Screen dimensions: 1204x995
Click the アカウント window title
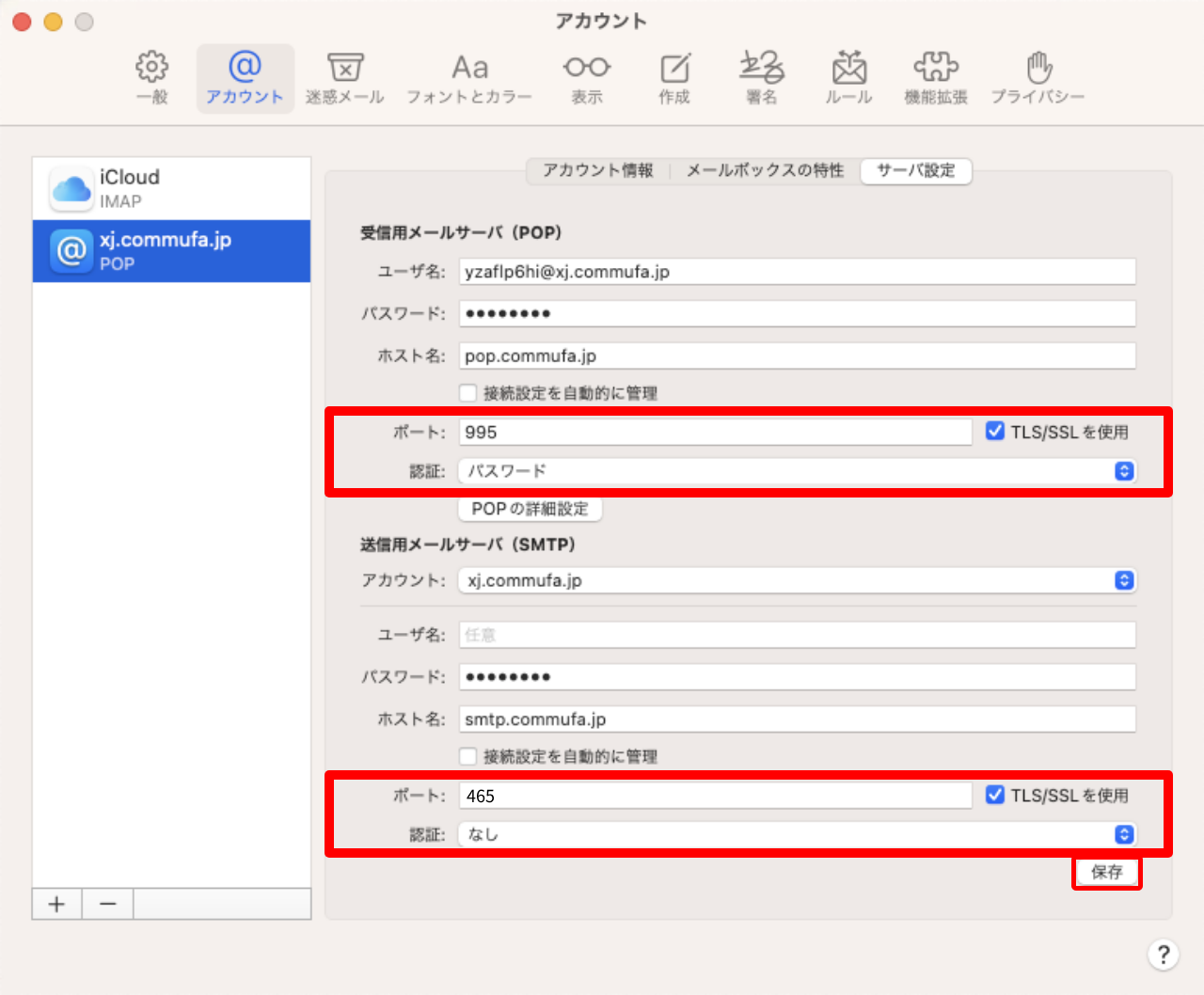click(601, 21)
